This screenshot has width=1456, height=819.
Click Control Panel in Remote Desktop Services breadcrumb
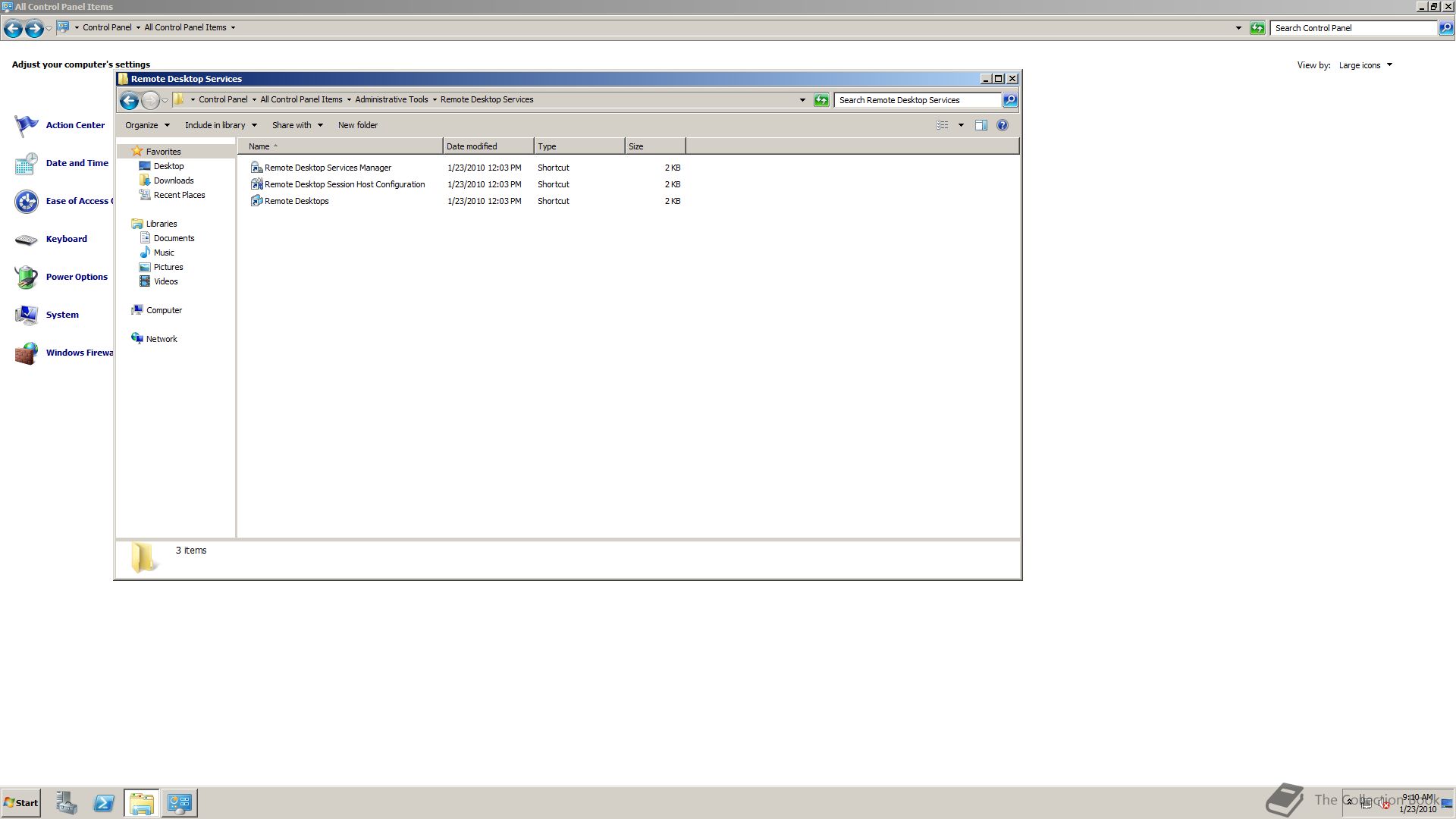coord(223,99)
